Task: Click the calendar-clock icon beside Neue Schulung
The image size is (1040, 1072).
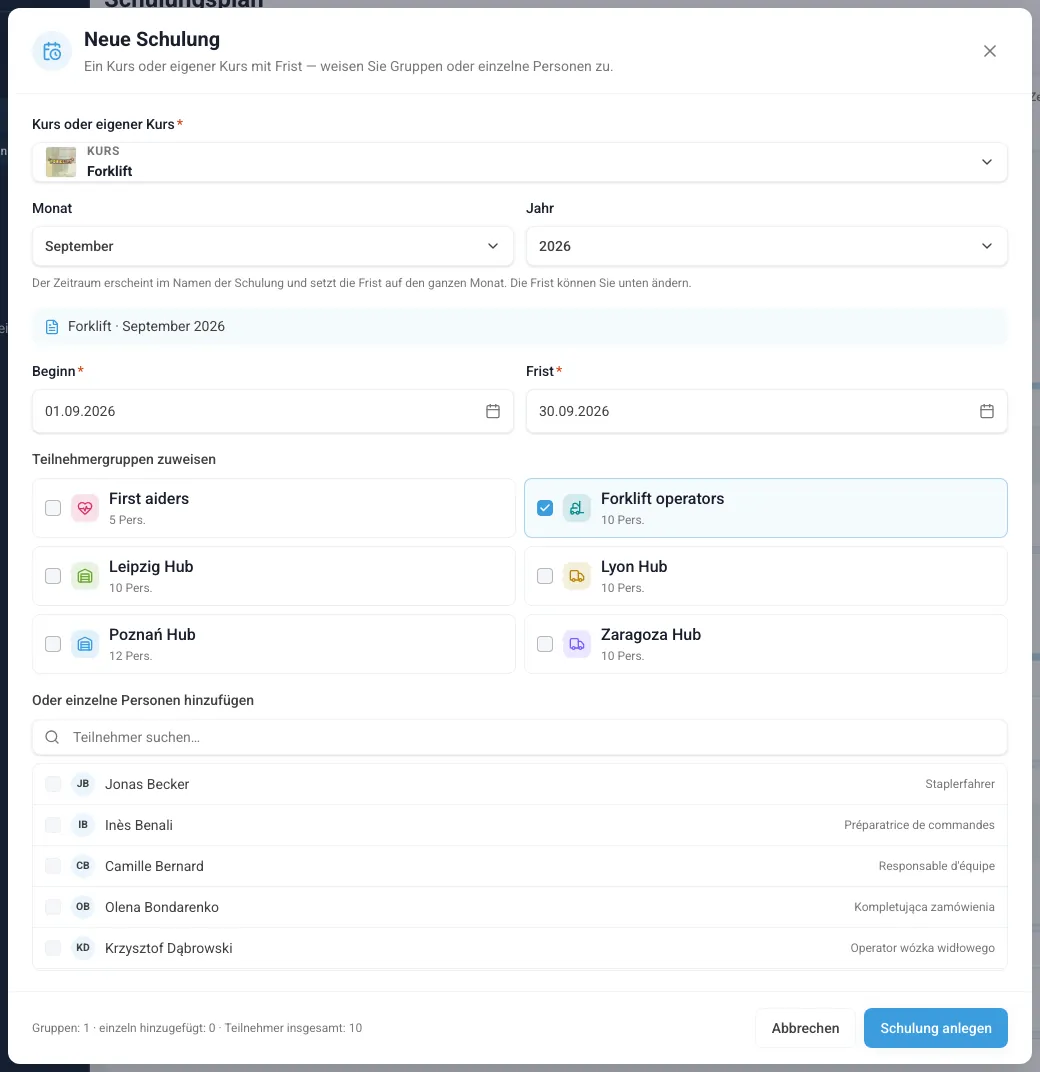Action: [x=52, y=51]
